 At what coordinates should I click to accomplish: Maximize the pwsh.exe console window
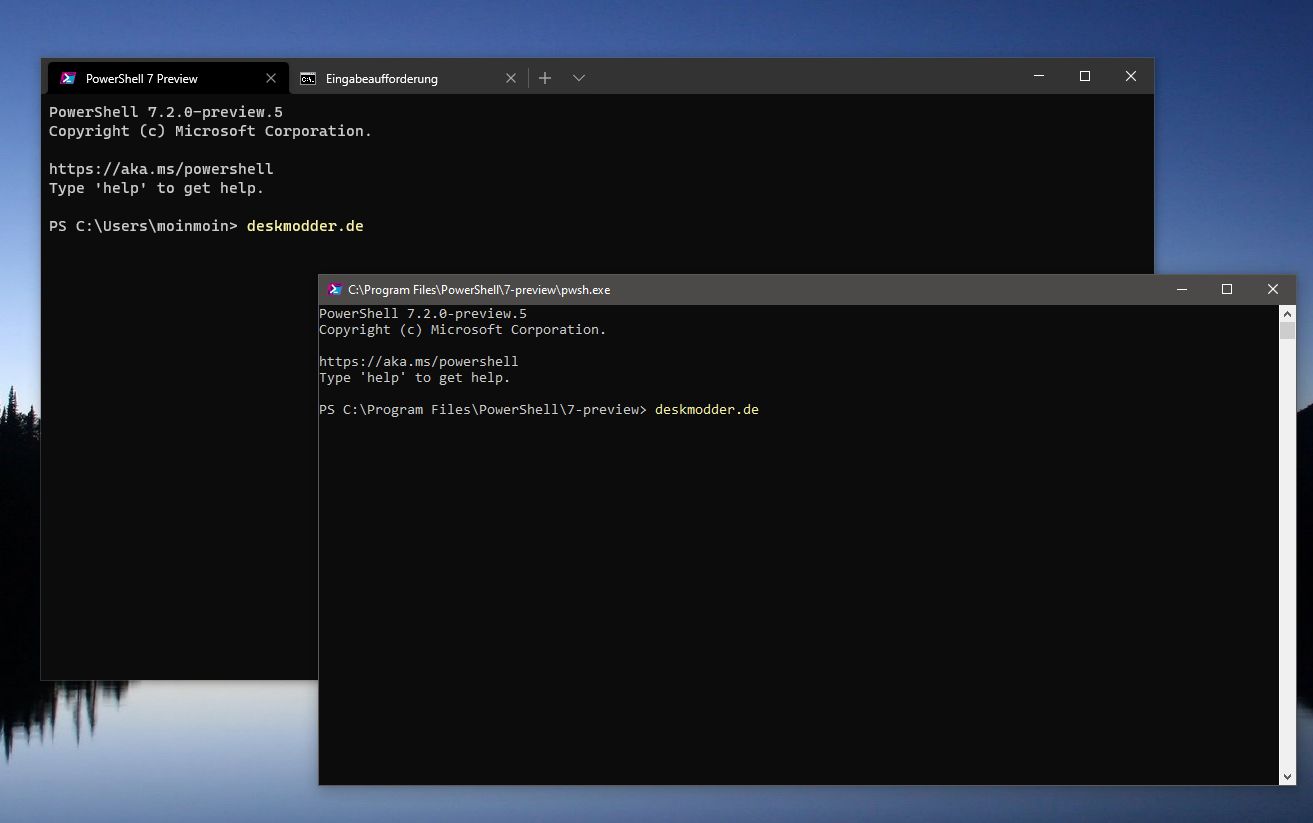click(1227, 289)
